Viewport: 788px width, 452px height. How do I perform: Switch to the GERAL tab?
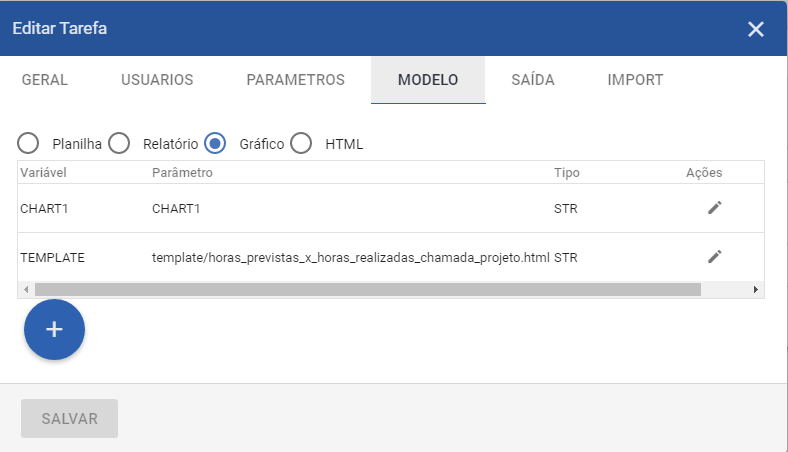pos(45,80)
